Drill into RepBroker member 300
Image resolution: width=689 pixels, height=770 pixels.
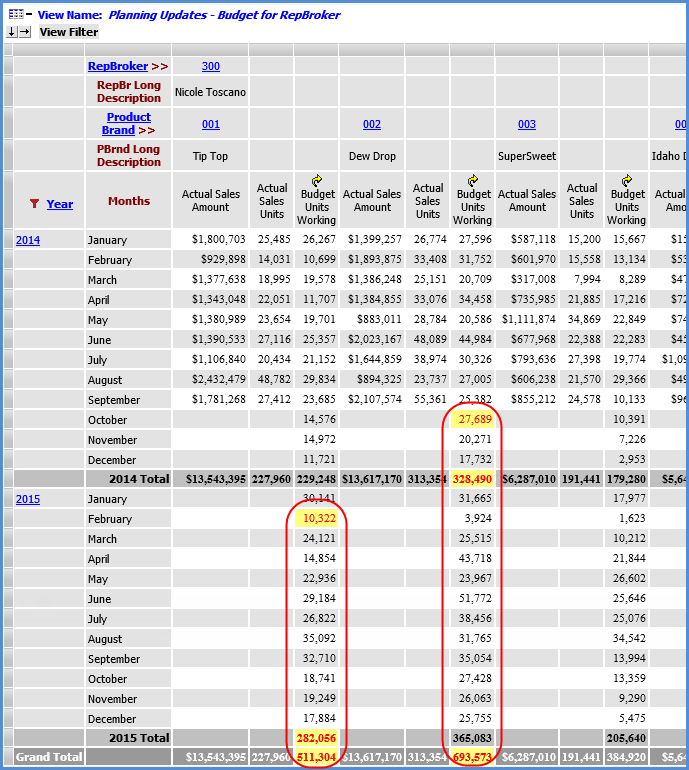click(210, 66)
